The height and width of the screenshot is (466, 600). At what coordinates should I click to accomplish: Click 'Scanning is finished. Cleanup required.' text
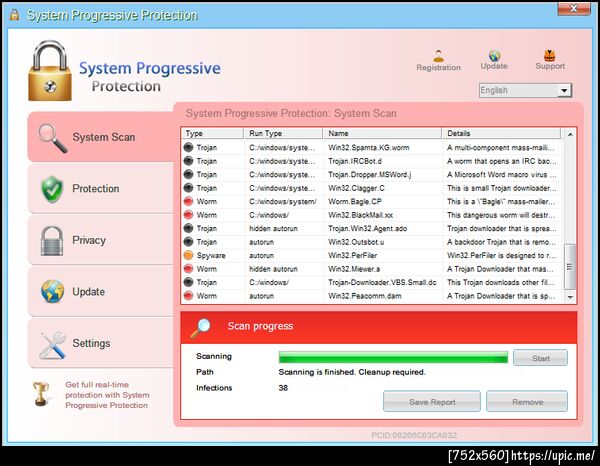pos(352,372)
